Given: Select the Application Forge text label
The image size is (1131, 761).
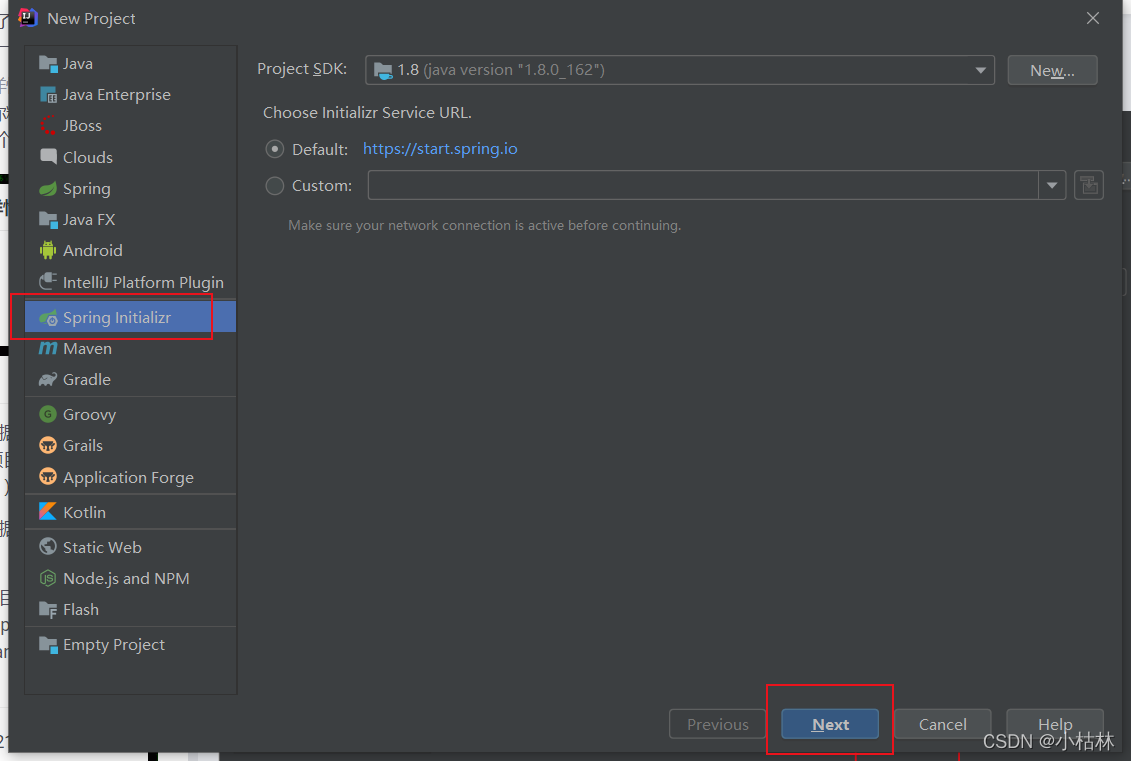Looking at the screenshot, I should [128, 478].
